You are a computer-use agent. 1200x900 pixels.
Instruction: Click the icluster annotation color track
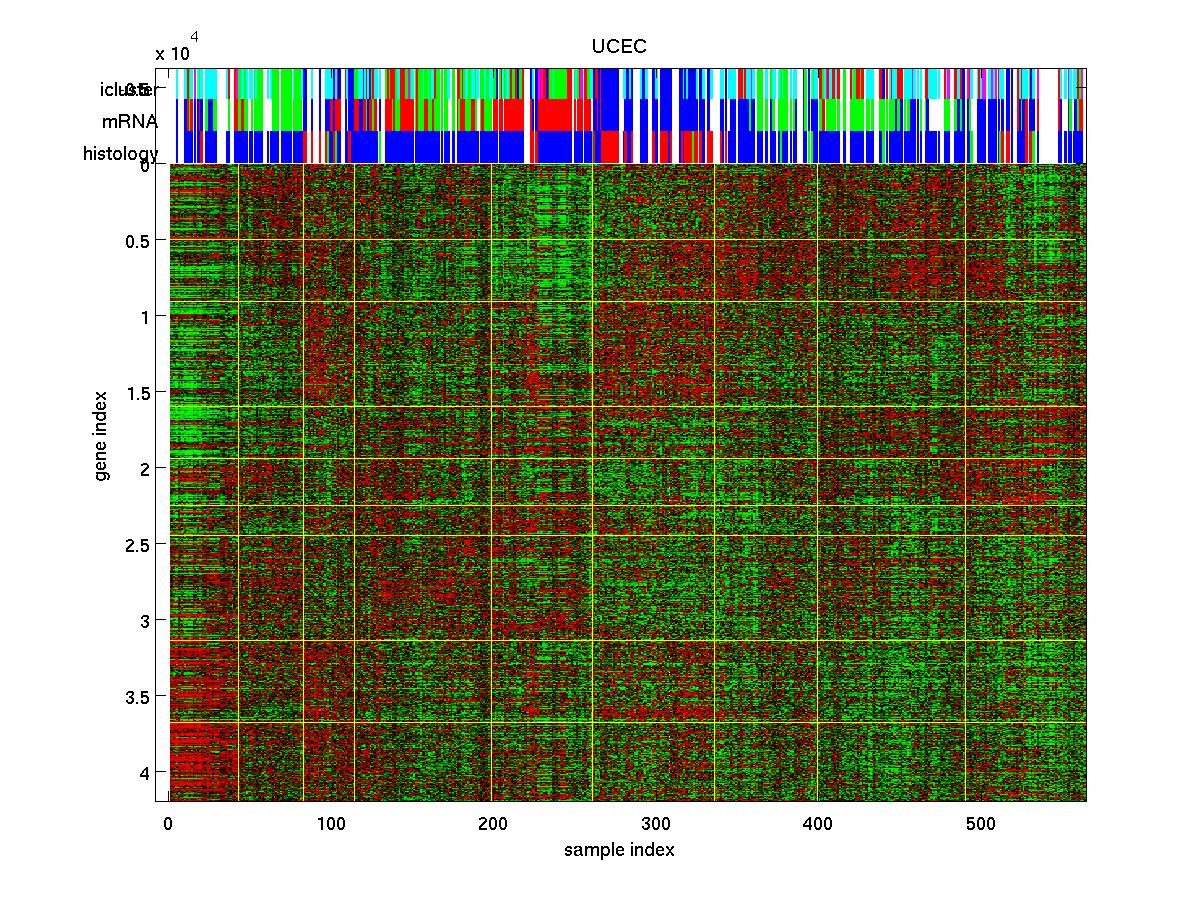point(627,84)
